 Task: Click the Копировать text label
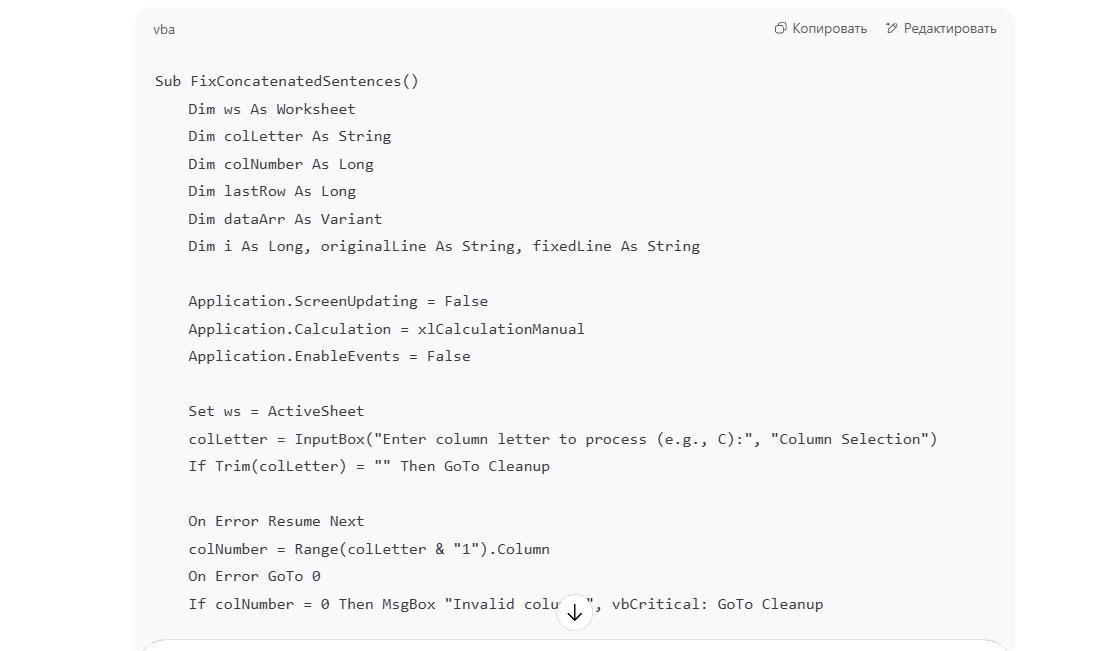pos(829,28)
